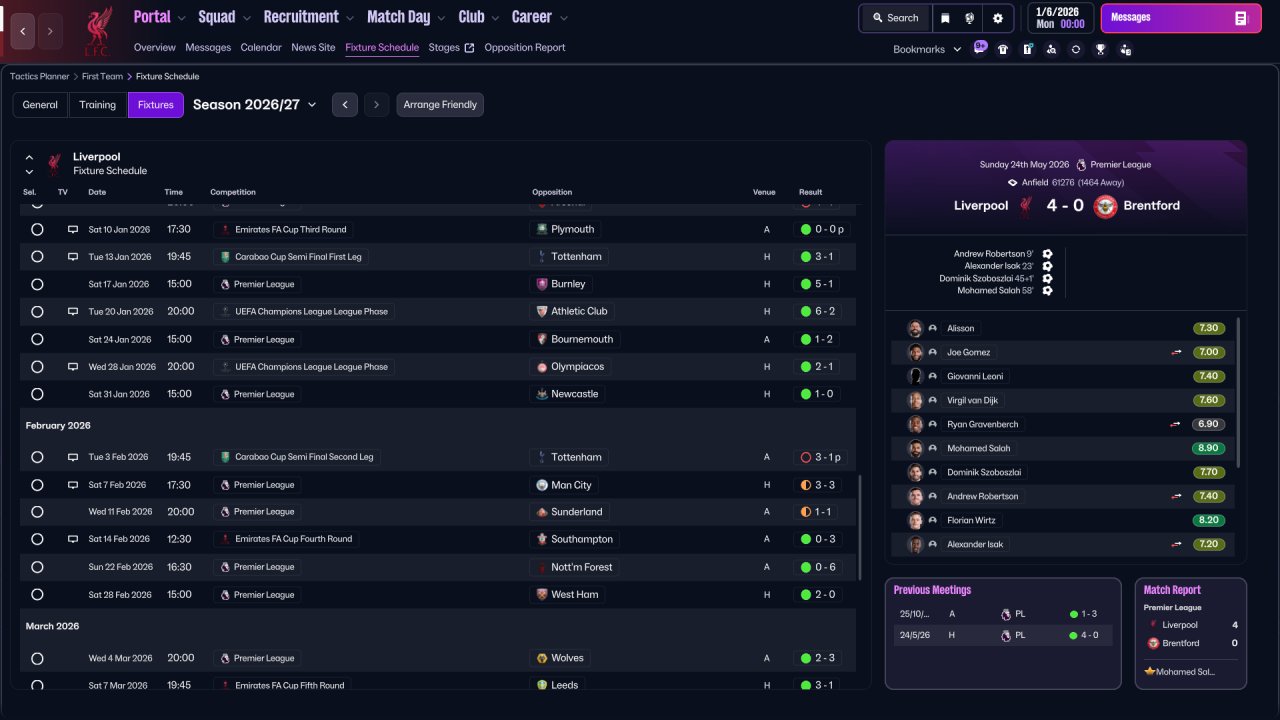This screenshot has height=720, width=1280.
Task: Expand the Portal menu chevron
Action: click(x=181, y=18)
